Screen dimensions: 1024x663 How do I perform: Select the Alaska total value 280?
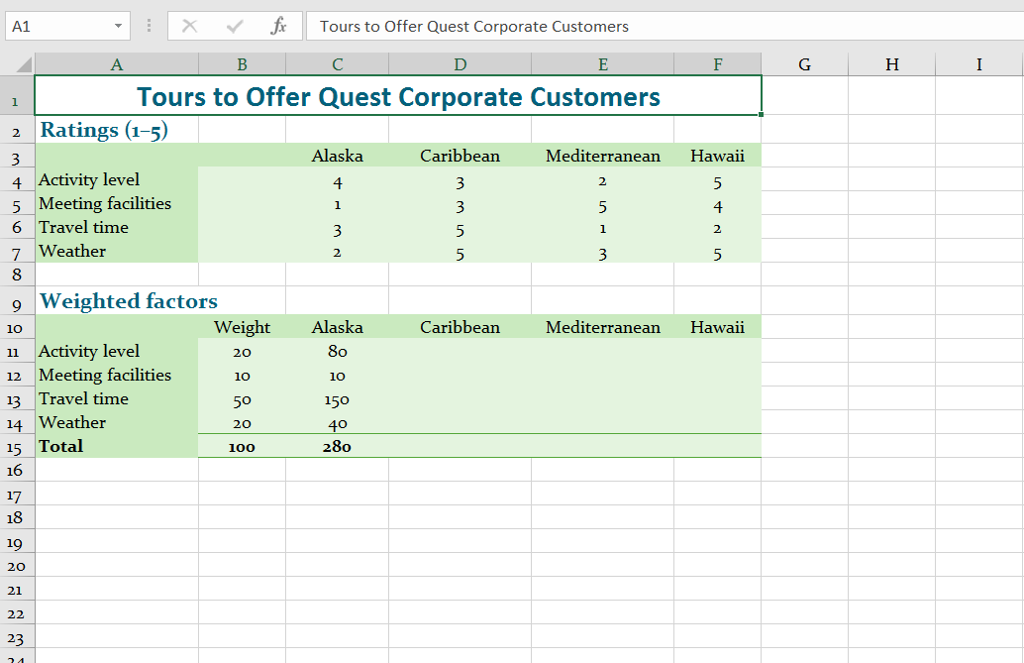pos(337,446)
